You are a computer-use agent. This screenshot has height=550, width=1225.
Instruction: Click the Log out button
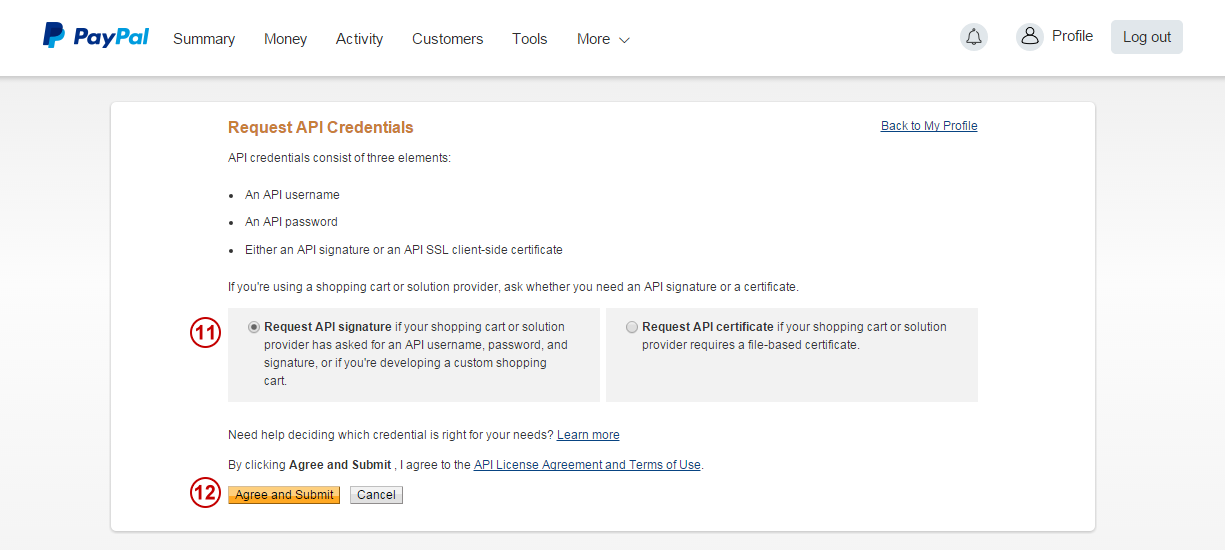point(1147,37)
